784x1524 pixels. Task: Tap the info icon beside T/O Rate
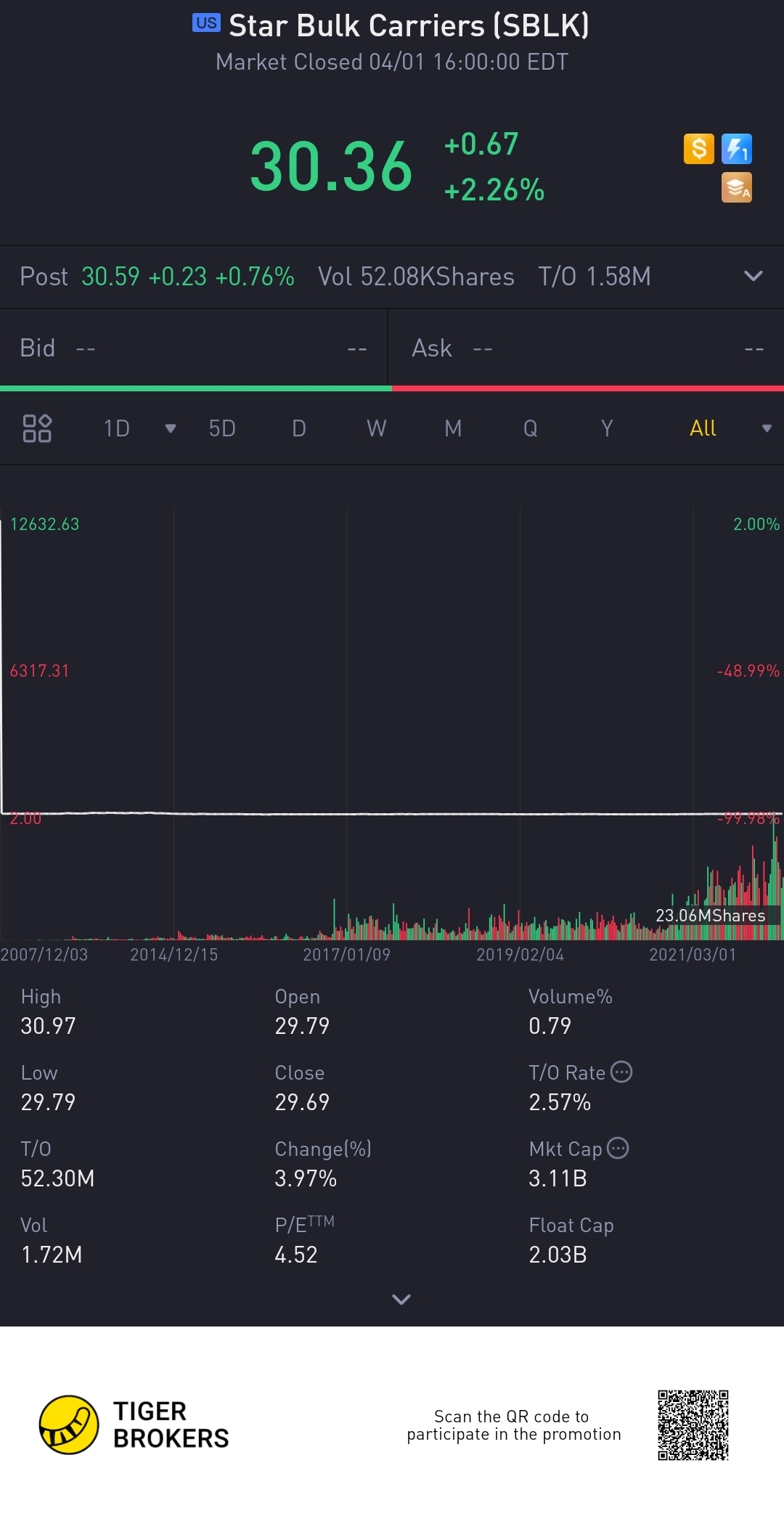pyautogui.click(x=621, y=1072)
